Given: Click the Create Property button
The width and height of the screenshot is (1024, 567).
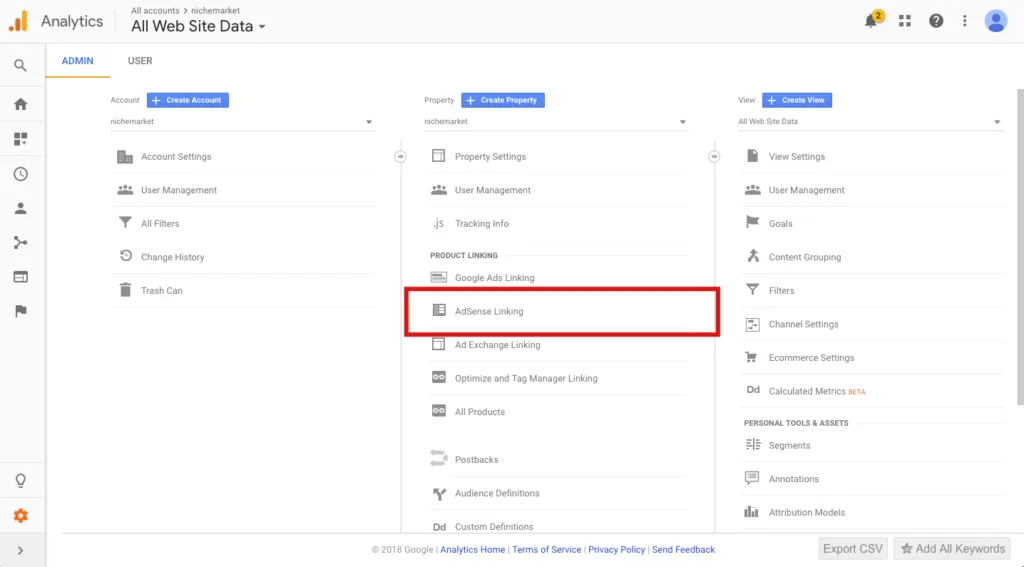Looking at the screenshot, I should pos(502,100).
